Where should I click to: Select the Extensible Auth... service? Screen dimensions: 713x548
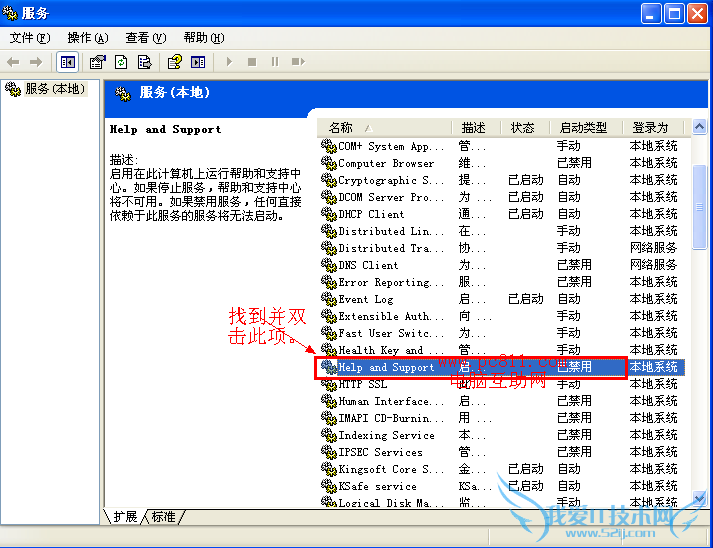tap(391, 316)
